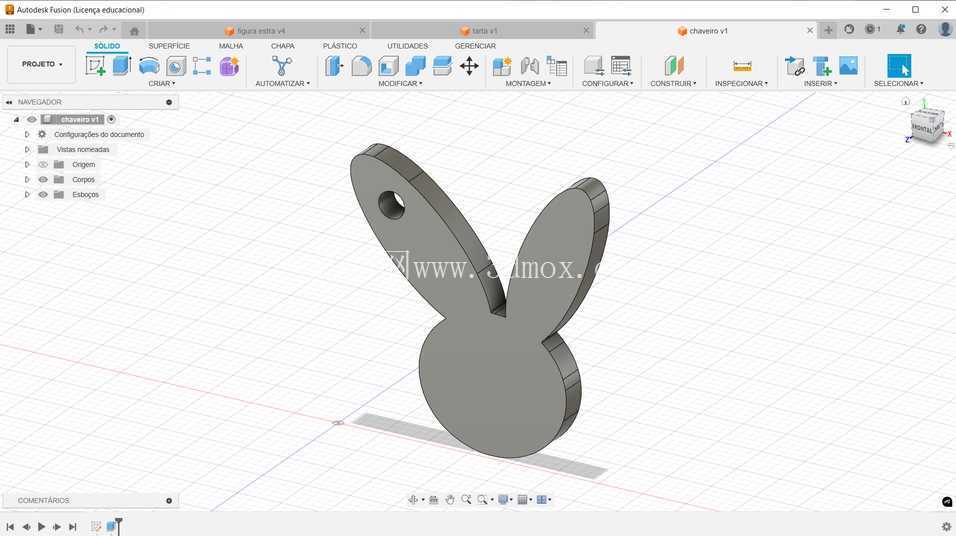Open the CRIAR dropdown menu
The width and height of the screenshot is (956, 536).
point(162,84)
